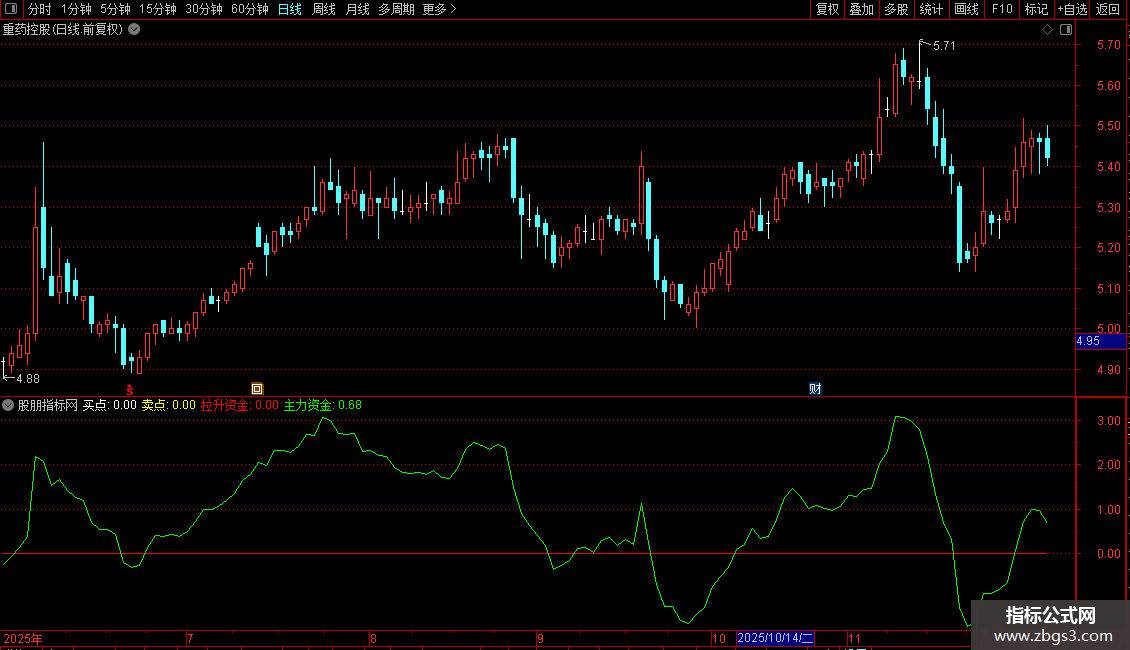Open 多周期 multi-period view

(396, 9)
